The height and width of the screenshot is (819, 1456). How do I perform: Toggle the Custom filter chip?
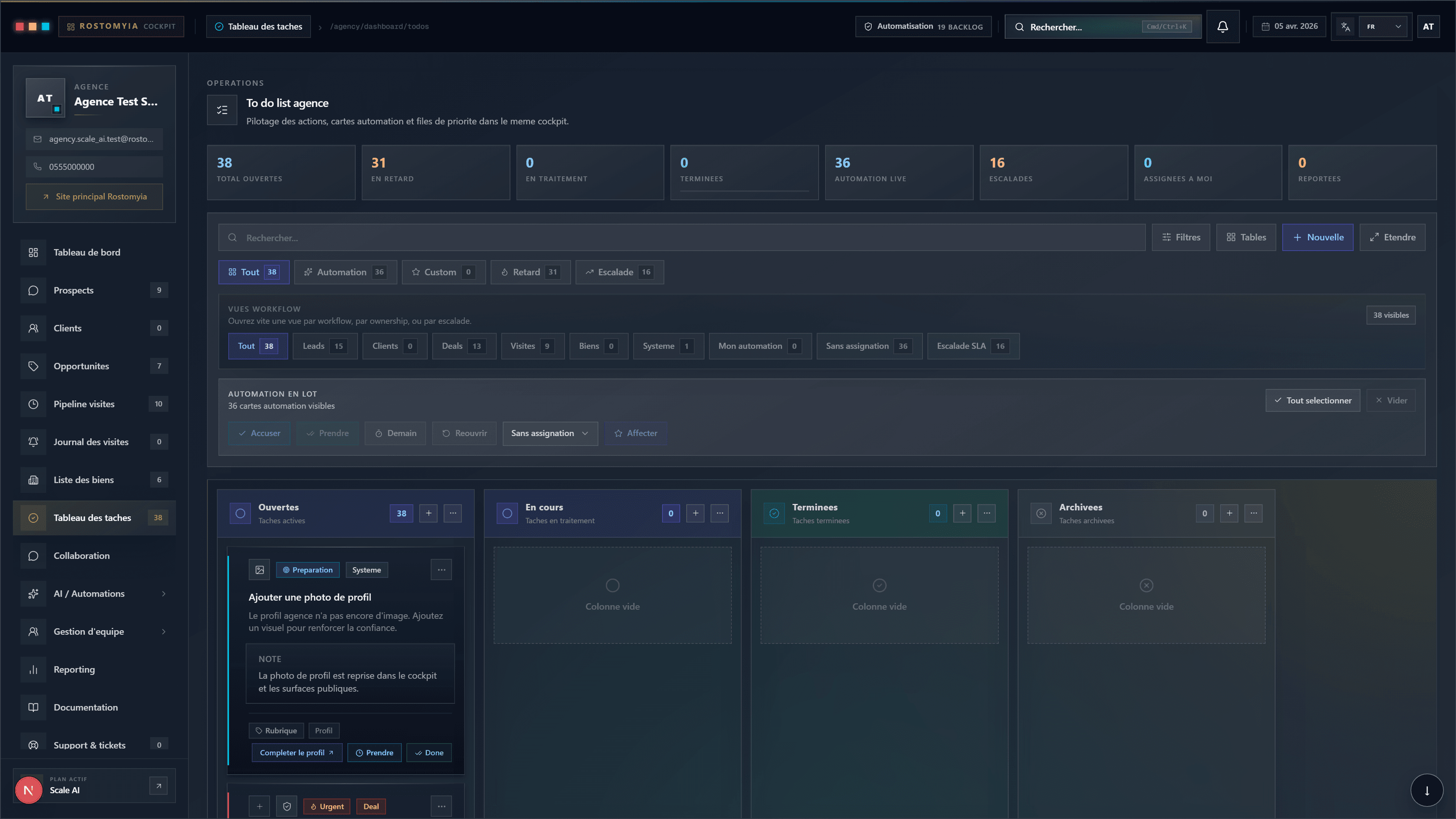(x=444, y=272)
